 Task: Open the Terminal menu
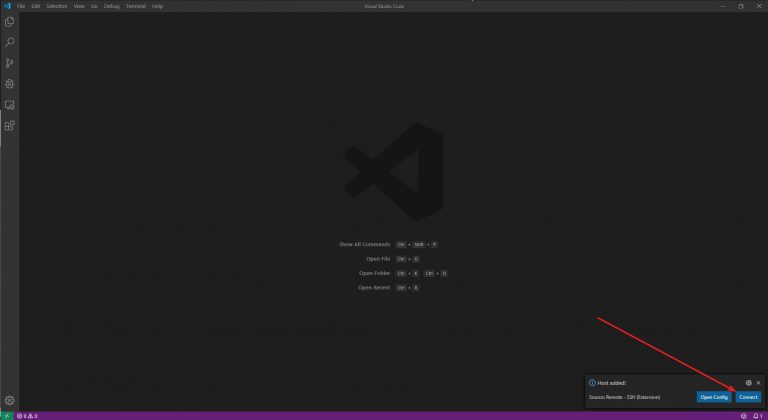[136, 6]
